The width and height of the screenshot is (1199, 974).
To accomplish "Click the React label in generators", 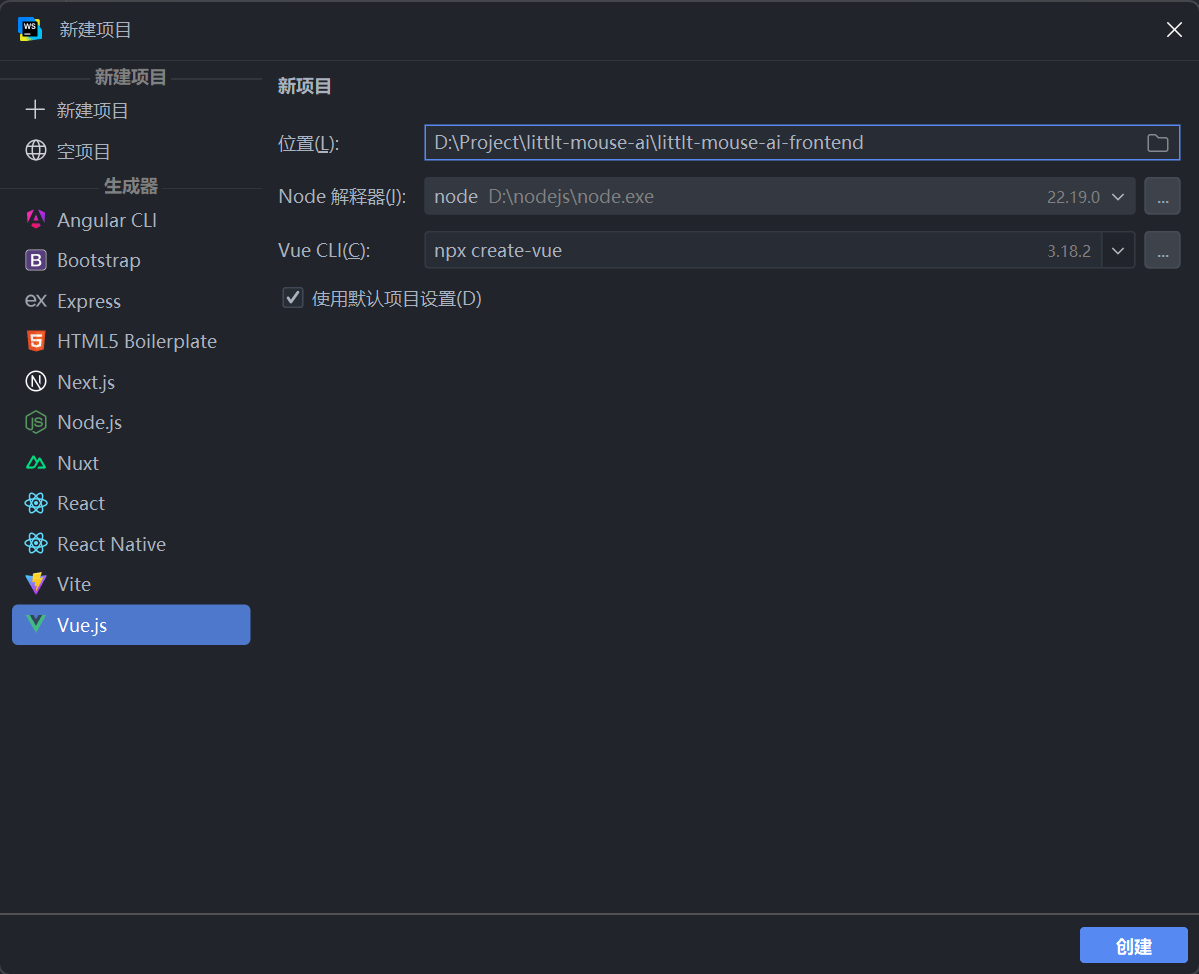I will point(81,503).
